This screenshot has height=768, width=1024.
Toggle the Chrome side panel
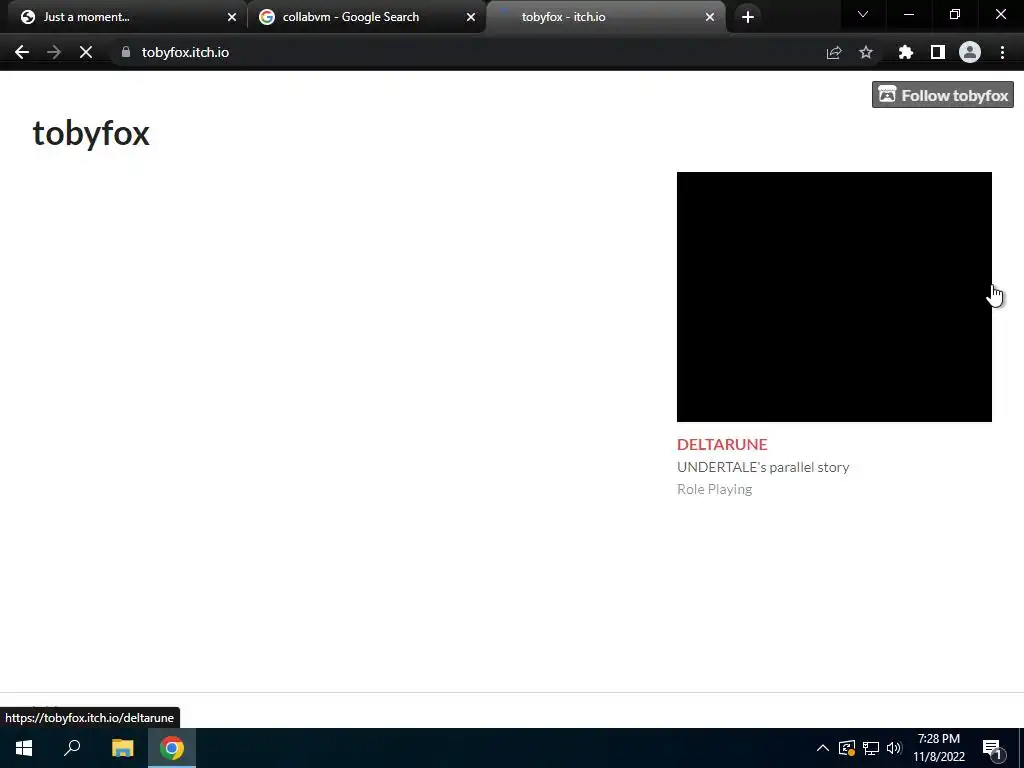(x=938, y=52)
